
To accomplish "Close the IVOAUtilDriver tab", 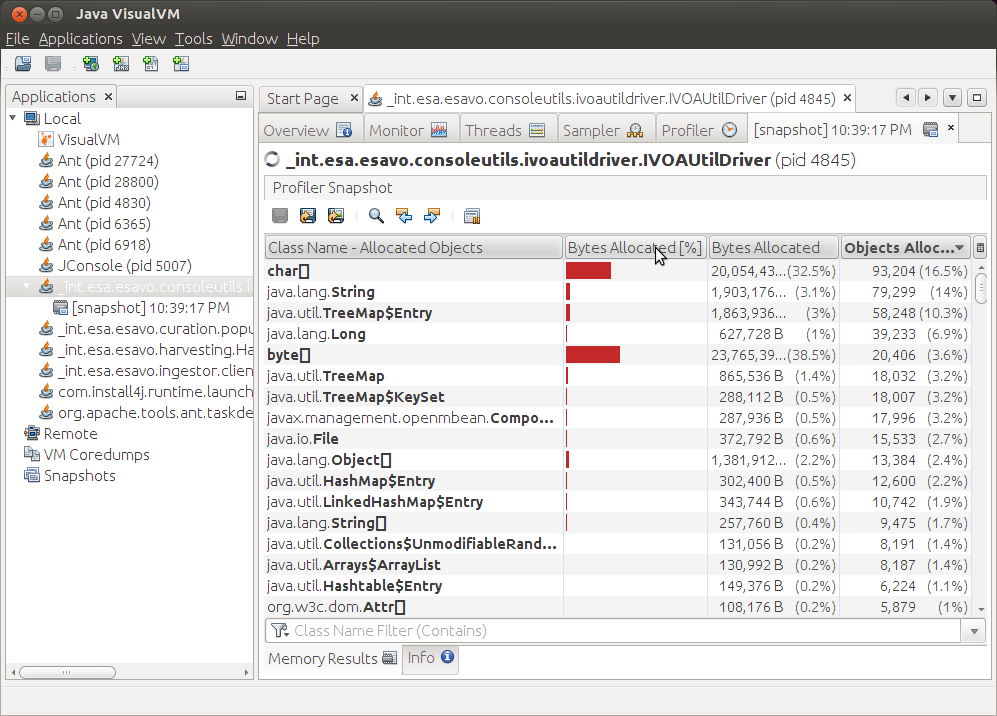I will coord(847,98).
